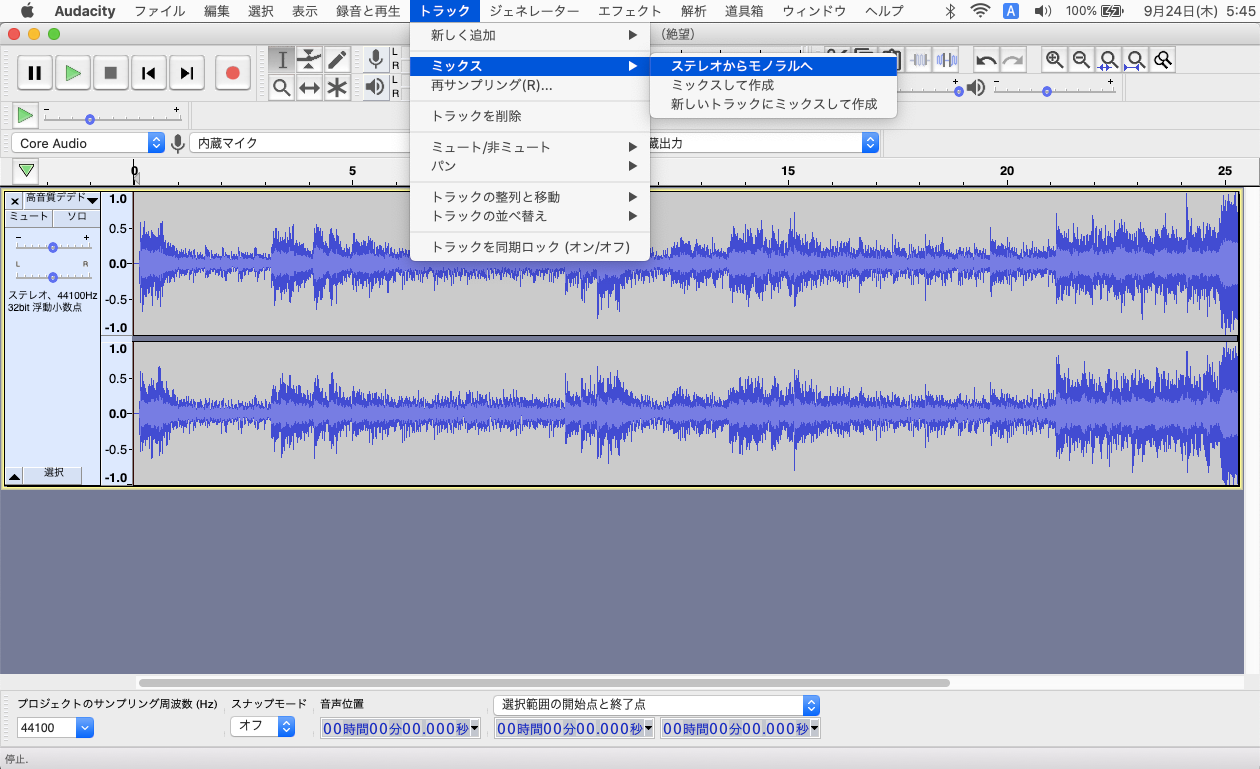Select the Multi-tool asterisk

tap(337, 87)
